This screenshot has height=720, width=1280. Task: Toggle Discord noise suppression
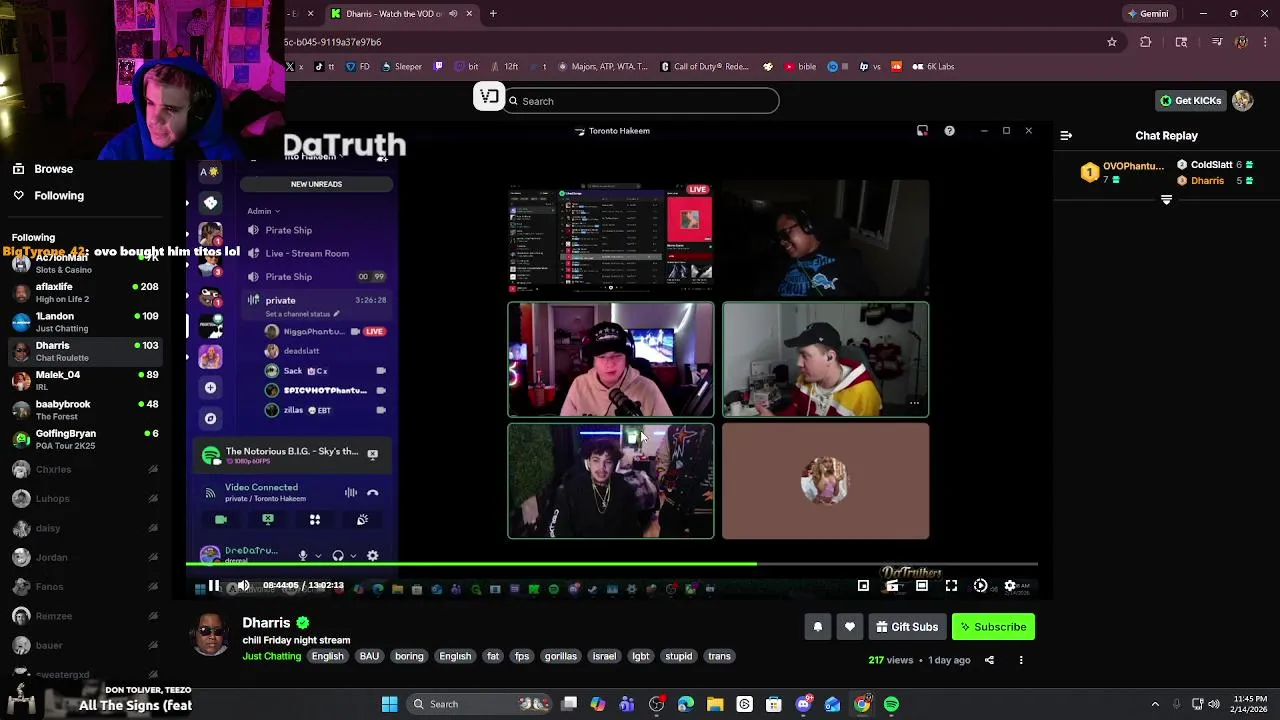click(x=351, y=493)
